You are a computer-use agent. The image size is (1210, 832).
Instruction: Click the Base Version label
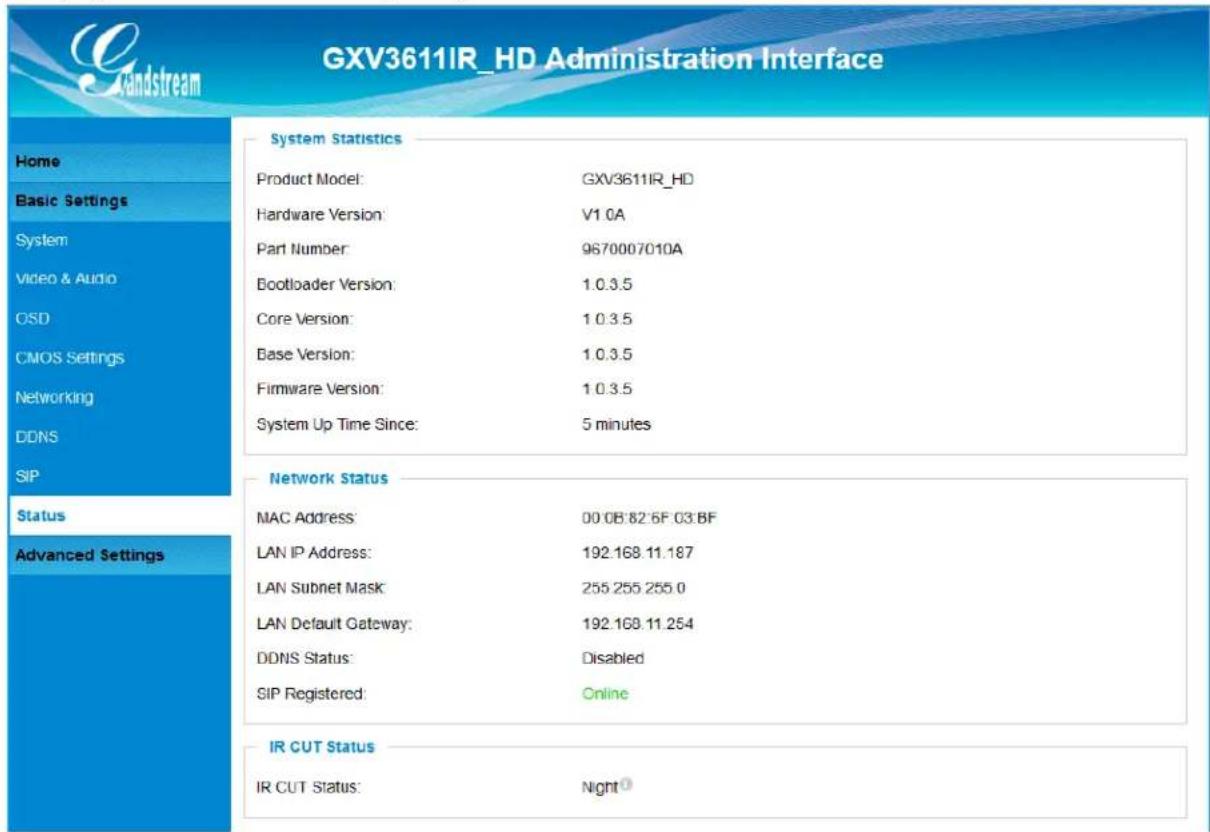(308, 354)
